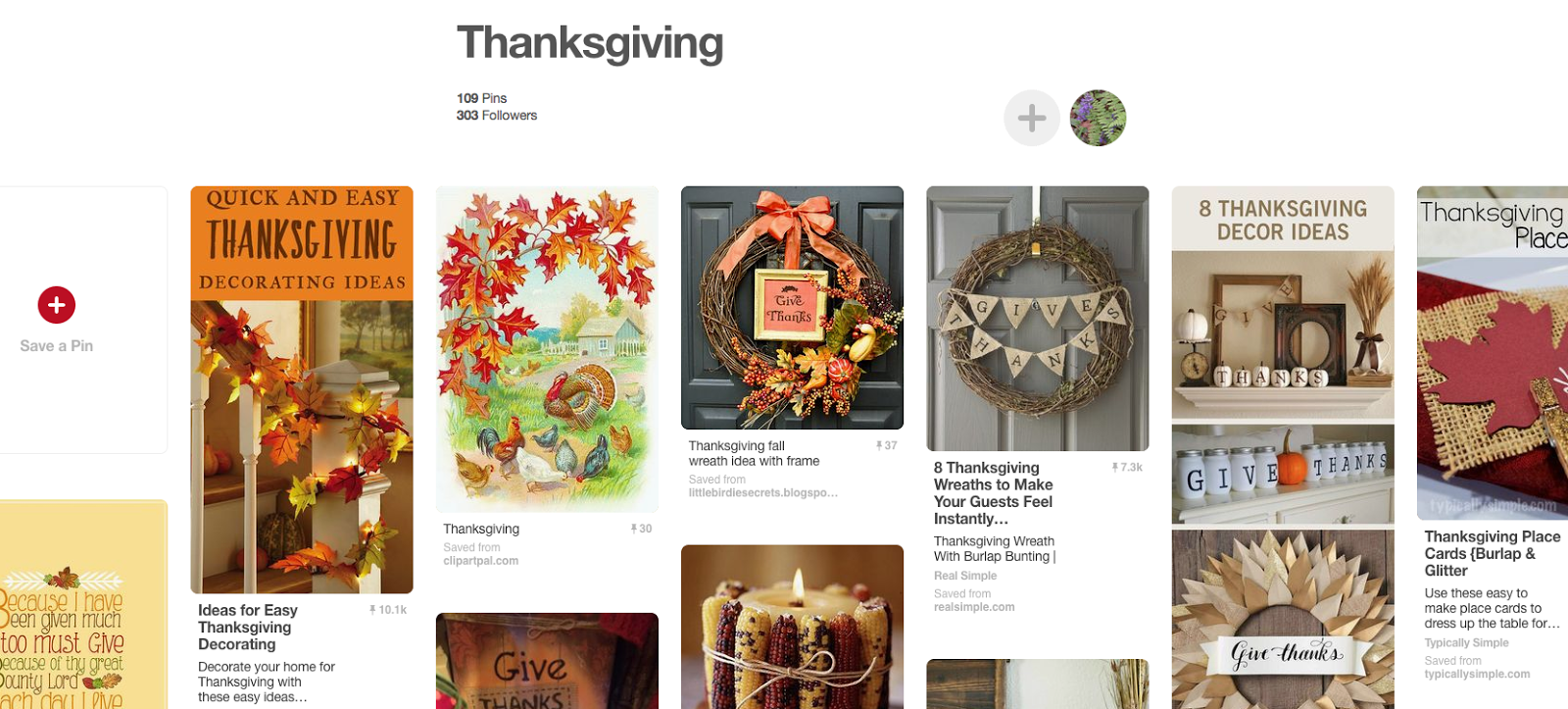Click the 30 repin count on Thanksgiving pin
1568x709 pixels.
coord(641,529)
